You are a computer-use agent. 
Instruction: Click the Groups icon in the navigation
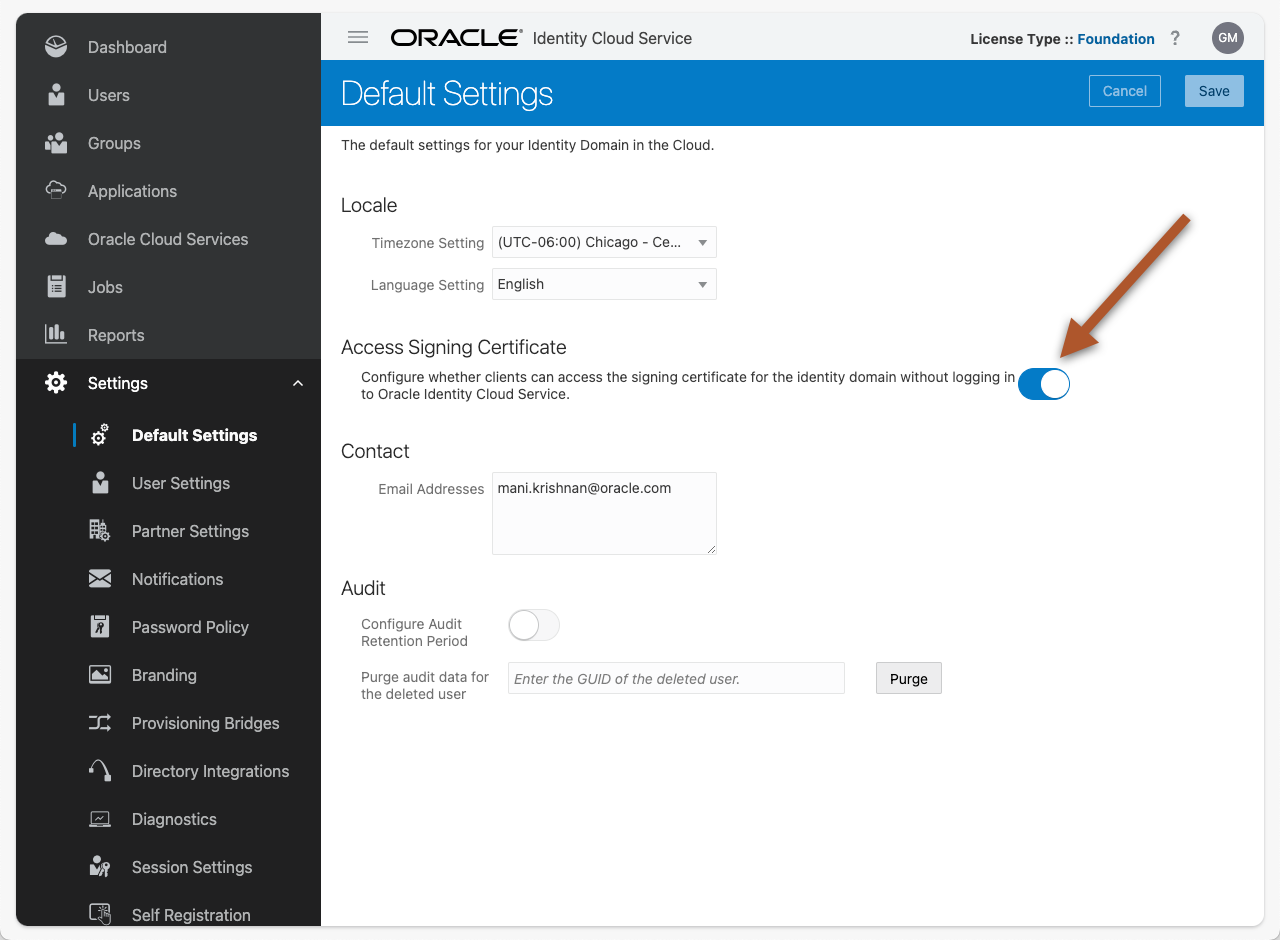56,143
